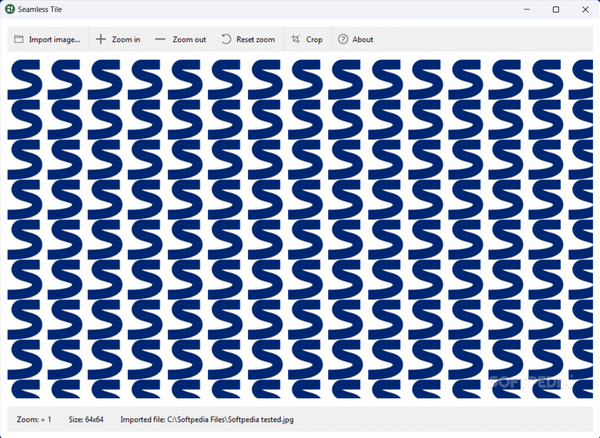This screenshot has height=438, width=600.
Task: Minimize the Seamless Tile window
Action: pos(527,9)
